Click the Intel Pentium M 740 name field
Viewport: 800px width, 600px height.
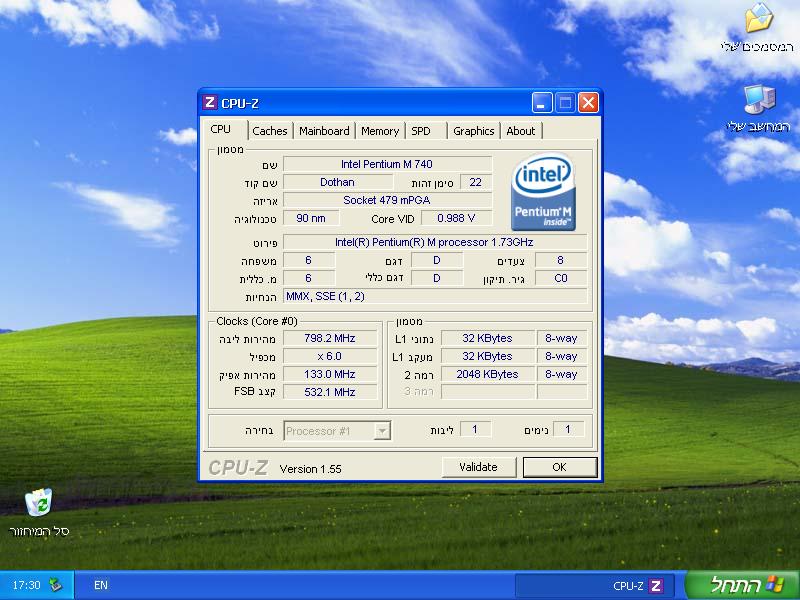click(x=387, y=164)
